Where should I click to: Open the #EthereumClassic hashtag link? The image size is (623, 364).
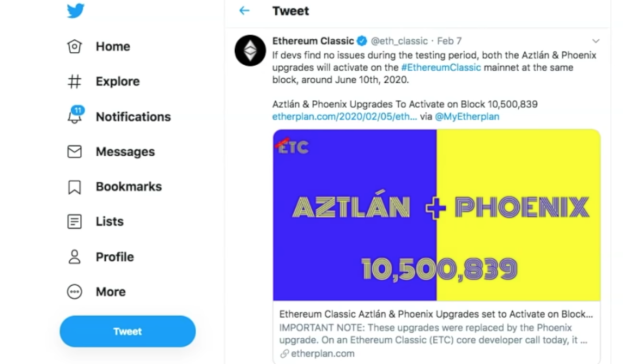point(441,68)
